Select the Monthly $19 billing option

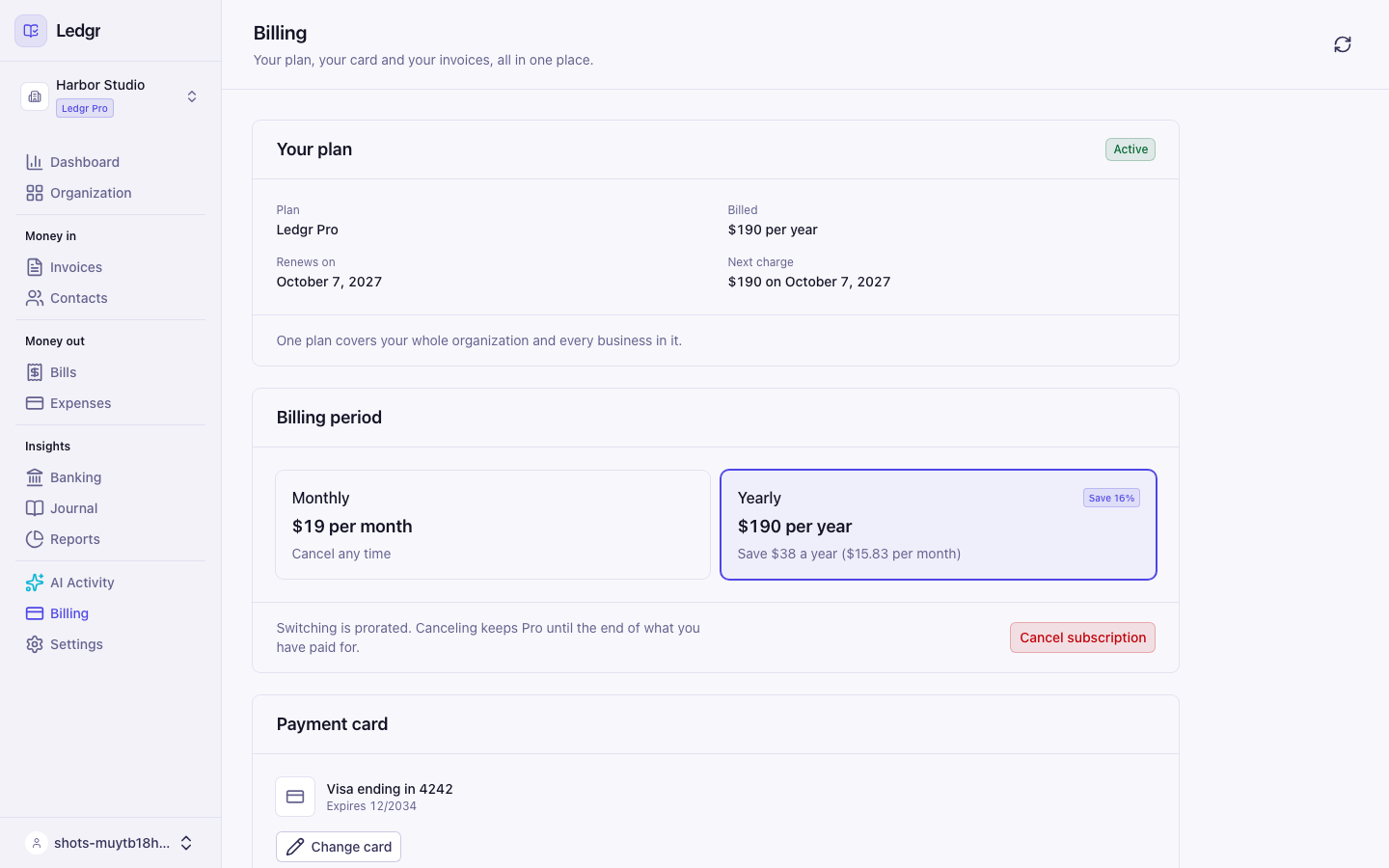(493, 525)
